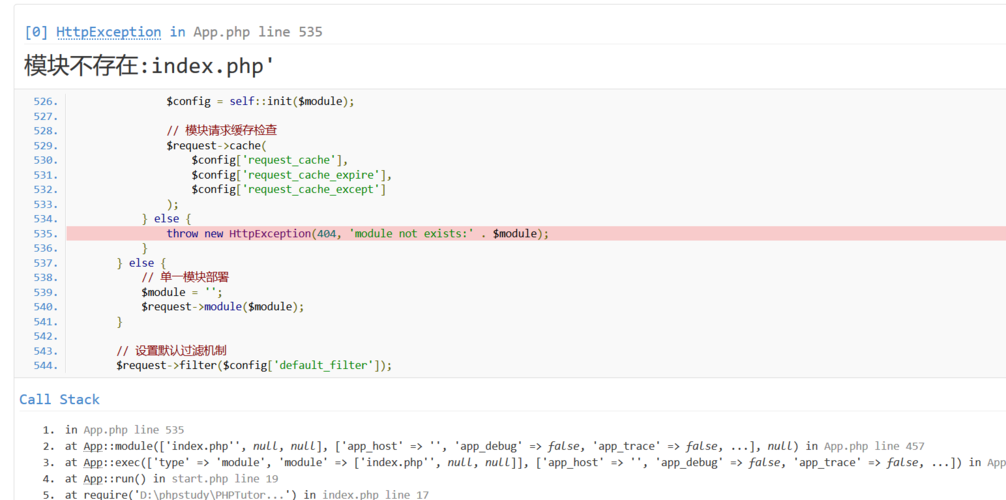
Task: Select the highlighted throw new HttpException line
Action: (357, 233)
